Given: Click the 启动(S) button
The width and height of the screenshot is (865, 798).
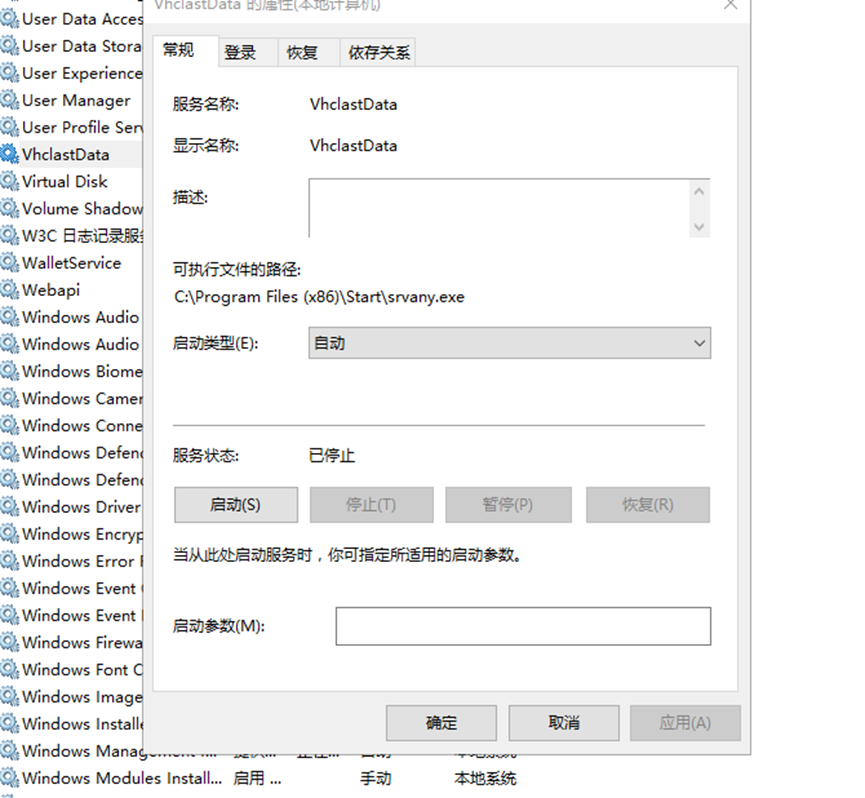Looking at the screenshot, I should [x=236, y=505].
